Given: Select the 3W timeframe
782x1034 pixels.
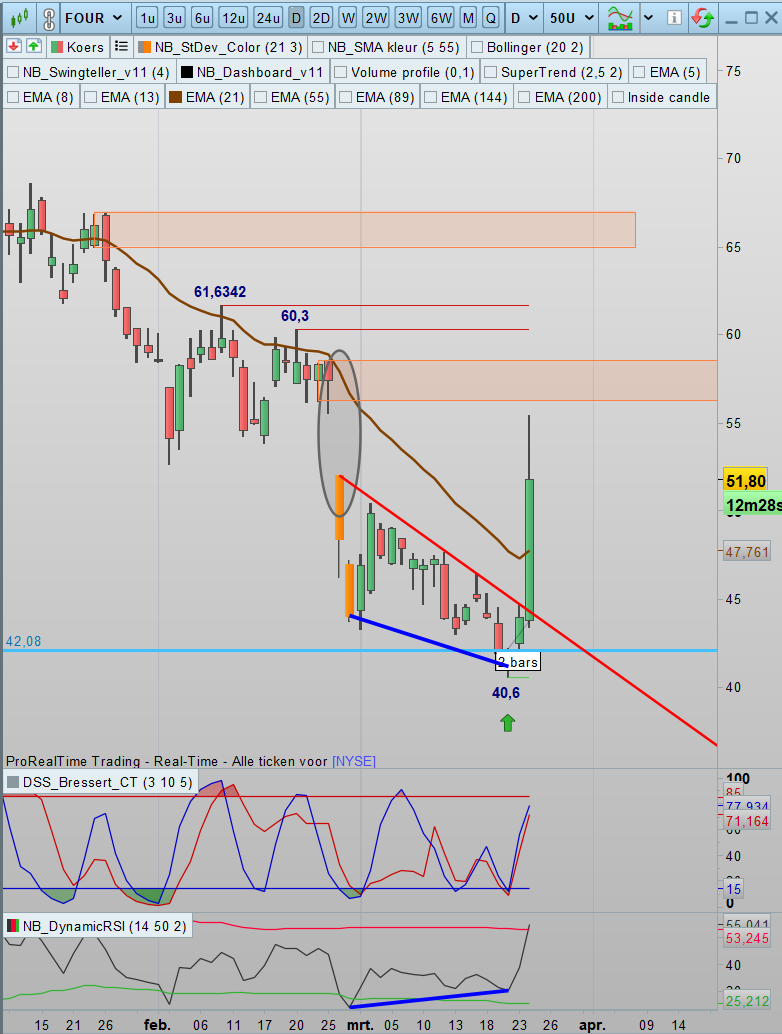Looking at the screenshot, I should [408, 18].
